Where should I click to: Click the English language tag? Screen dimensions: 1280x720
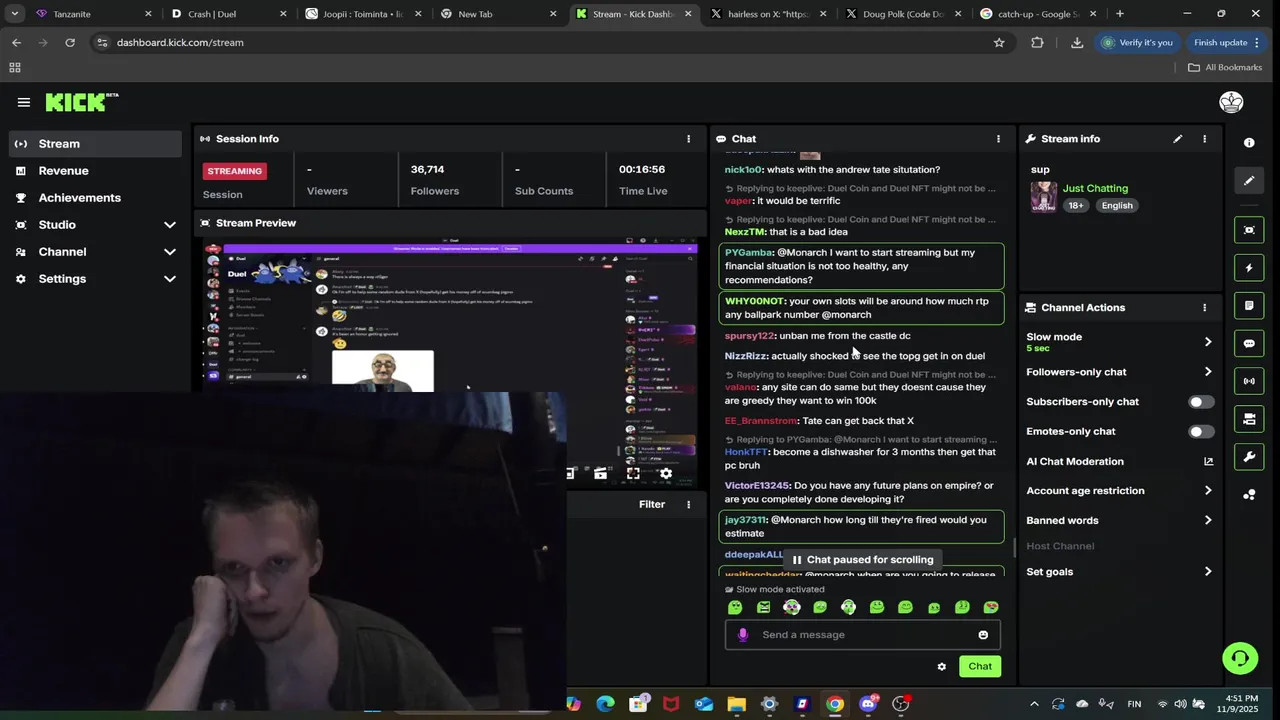pyautogui.click(x=1117, y=206)
